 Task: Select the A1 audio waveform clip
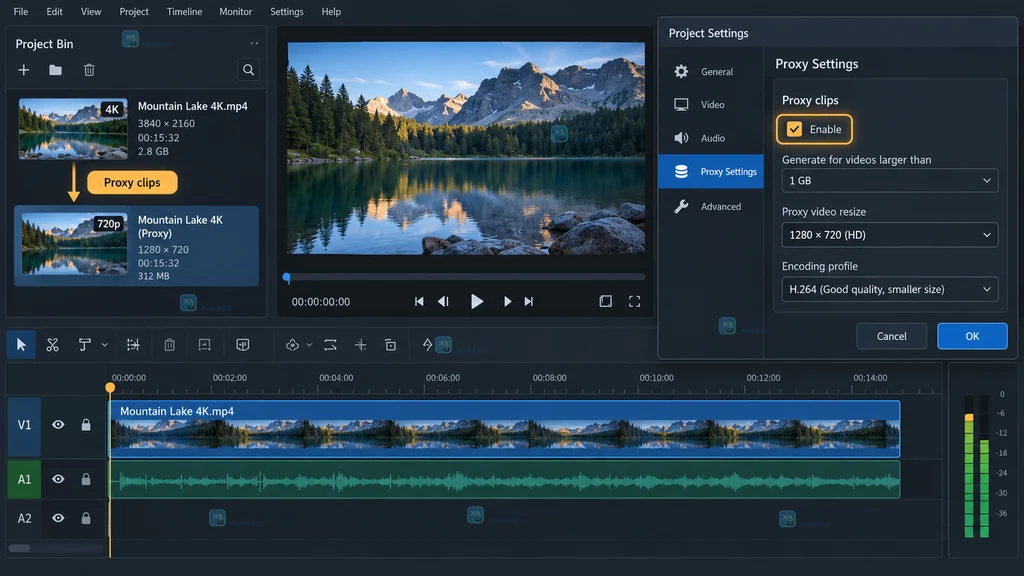[x=504, y=480]
